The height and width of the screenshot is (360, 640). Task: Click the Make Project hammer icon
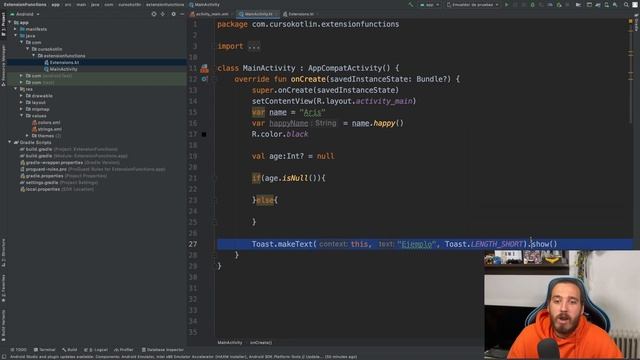(411, 4)
